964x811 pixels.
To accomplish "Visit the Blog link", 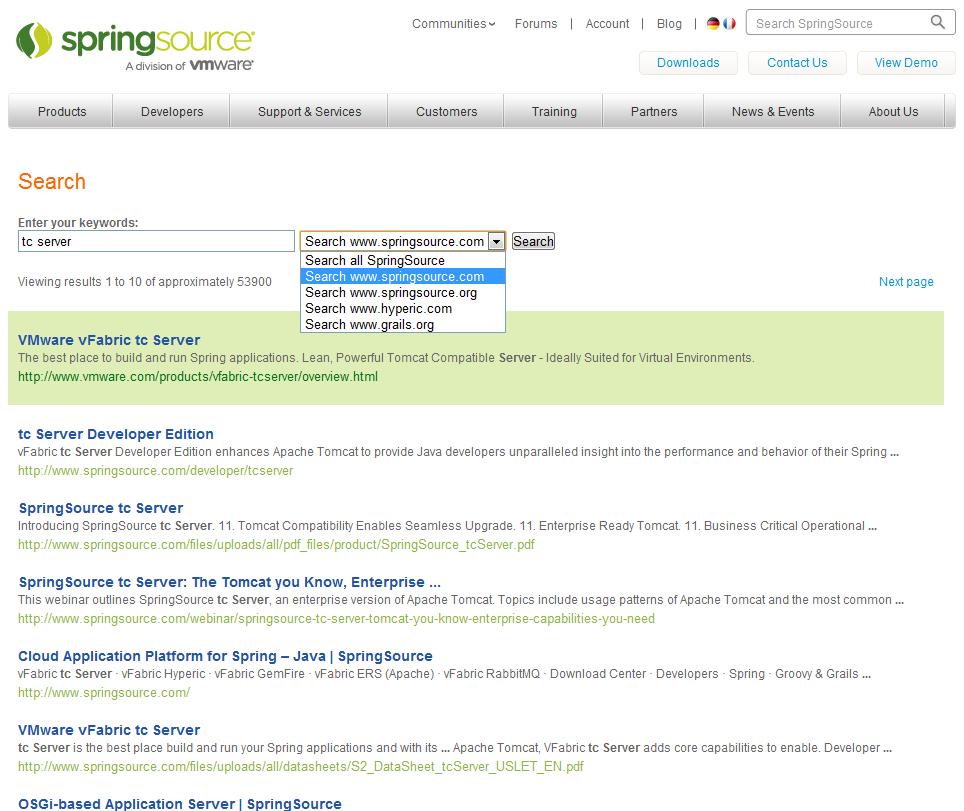I will [669, 23].
